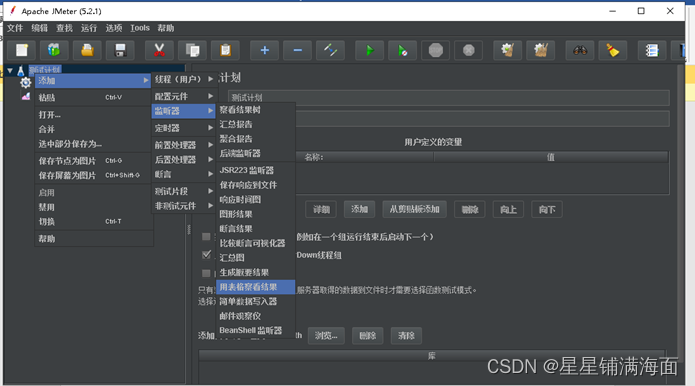Open 选项 menu in menu bar
The width and height of the screenshot is (695, 386).
click(113, 28)
